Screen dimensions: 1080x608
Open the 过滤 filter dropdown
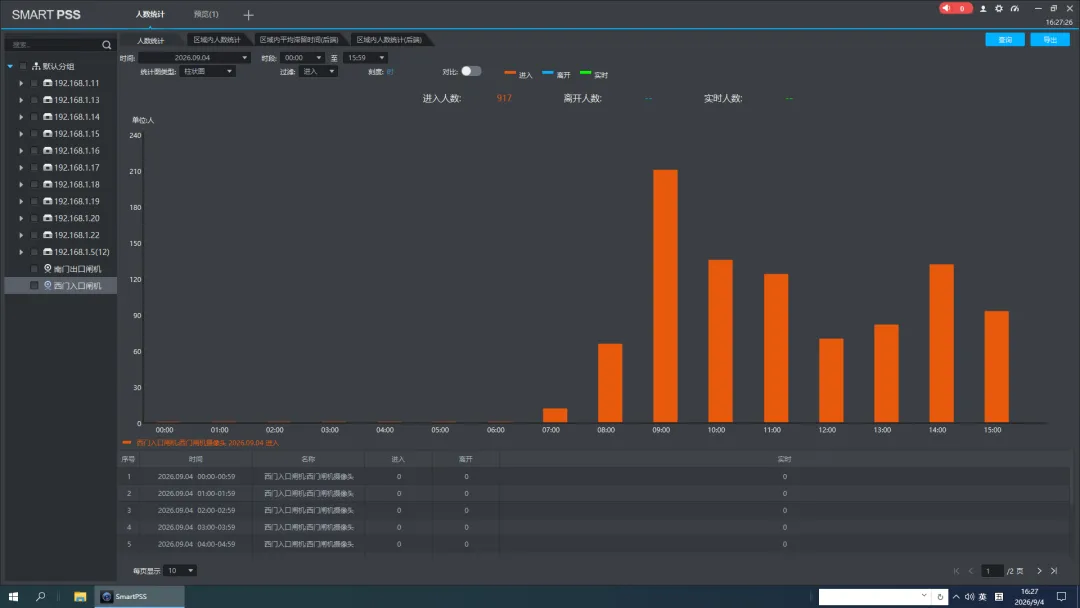[x=318, y=72]
